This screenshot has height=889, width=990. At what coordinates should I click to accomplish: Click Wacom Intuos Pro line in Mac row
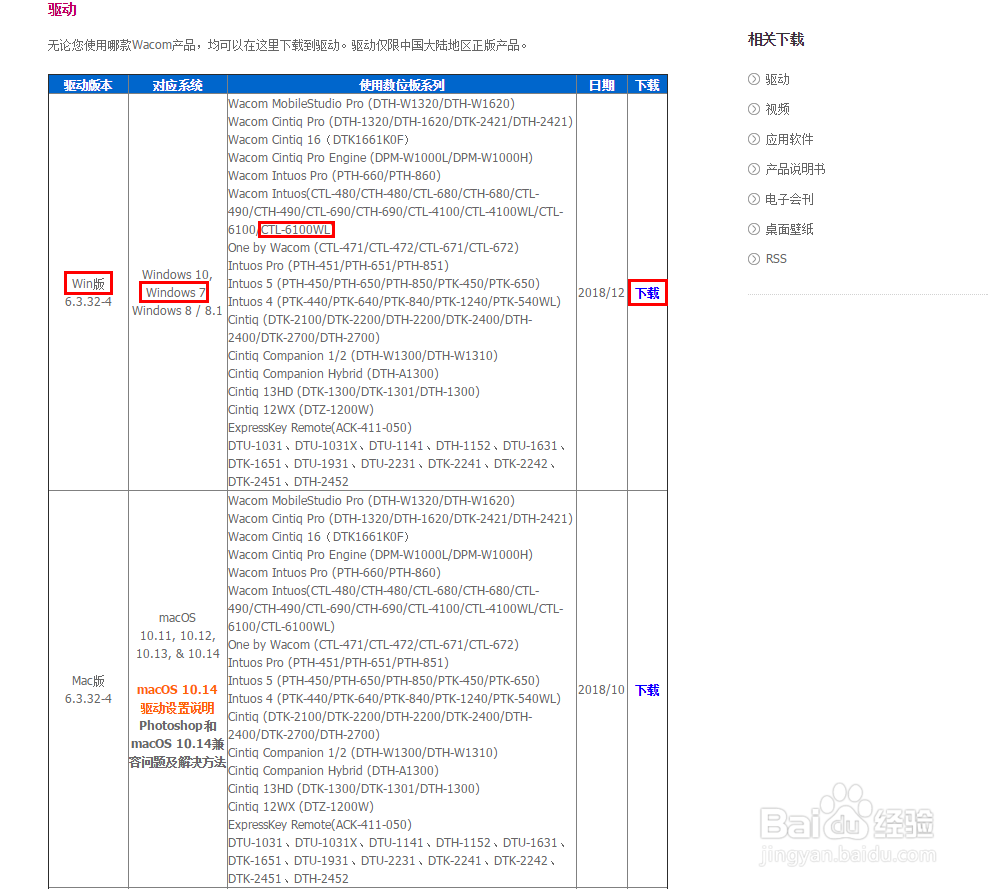click(334, 573)
